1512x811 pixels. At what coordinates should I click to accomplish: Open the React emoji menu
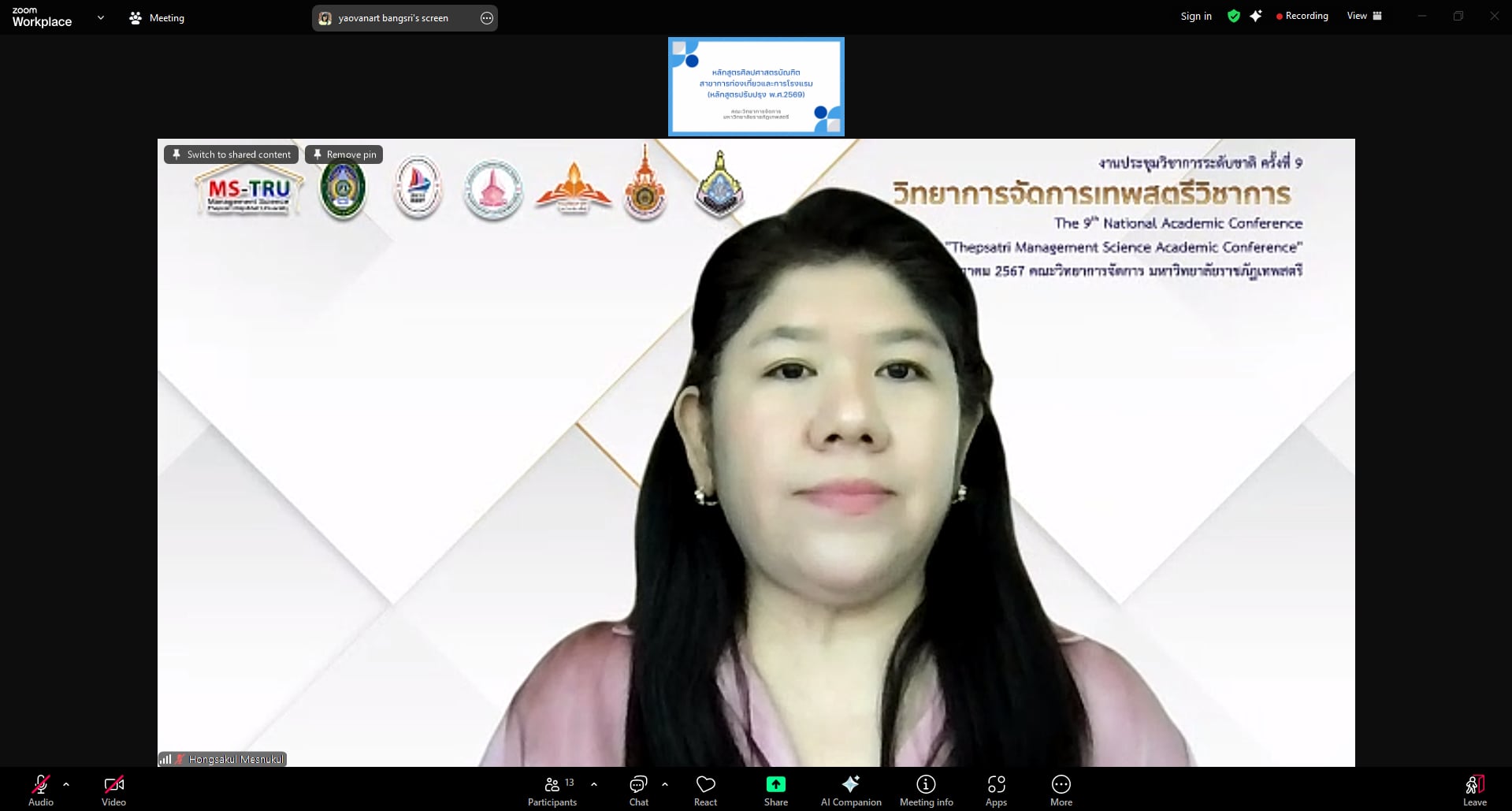(705, 791)
